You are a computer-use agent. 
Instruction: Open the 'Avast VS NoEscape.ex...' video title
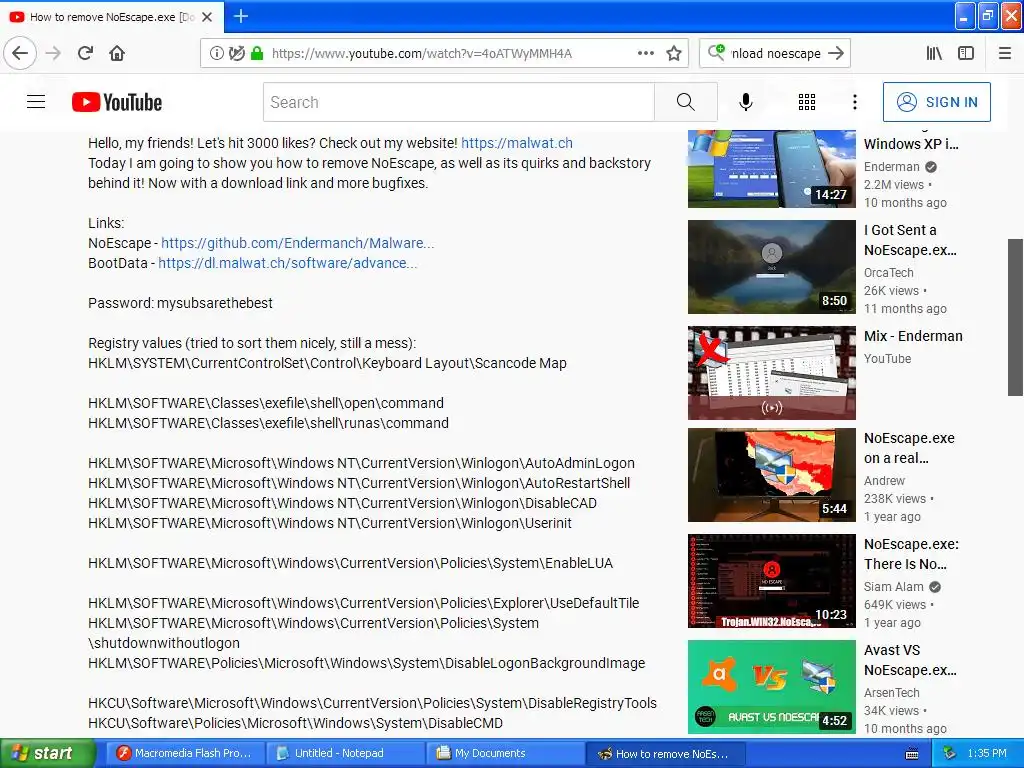pos(910,660)
